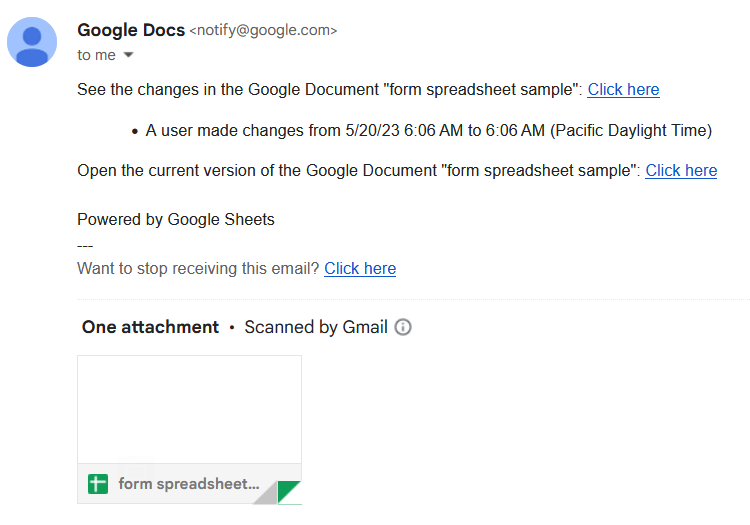750x525 pixels.
Task: Open "Click here" link to see changes
Action: (x=623, y=90)
